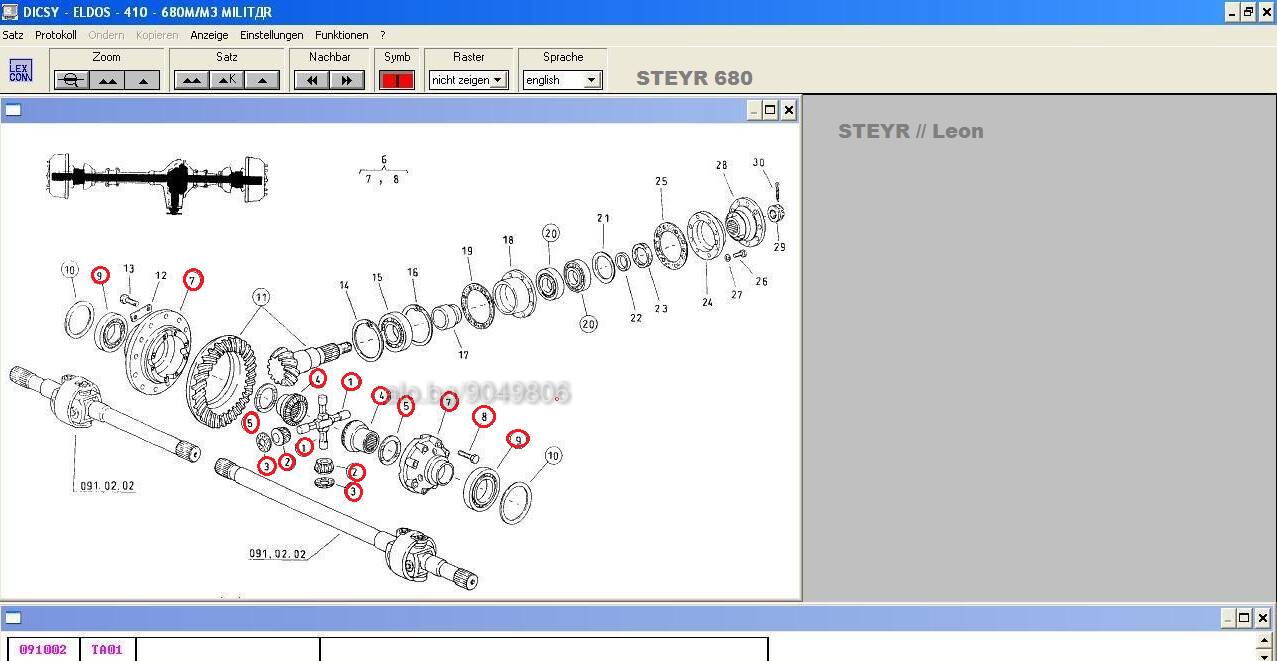This screenshot has height=661, width=1277.
Task: Open the Raster dropdown showing nicht zeigen
Action: pos(468,80)
